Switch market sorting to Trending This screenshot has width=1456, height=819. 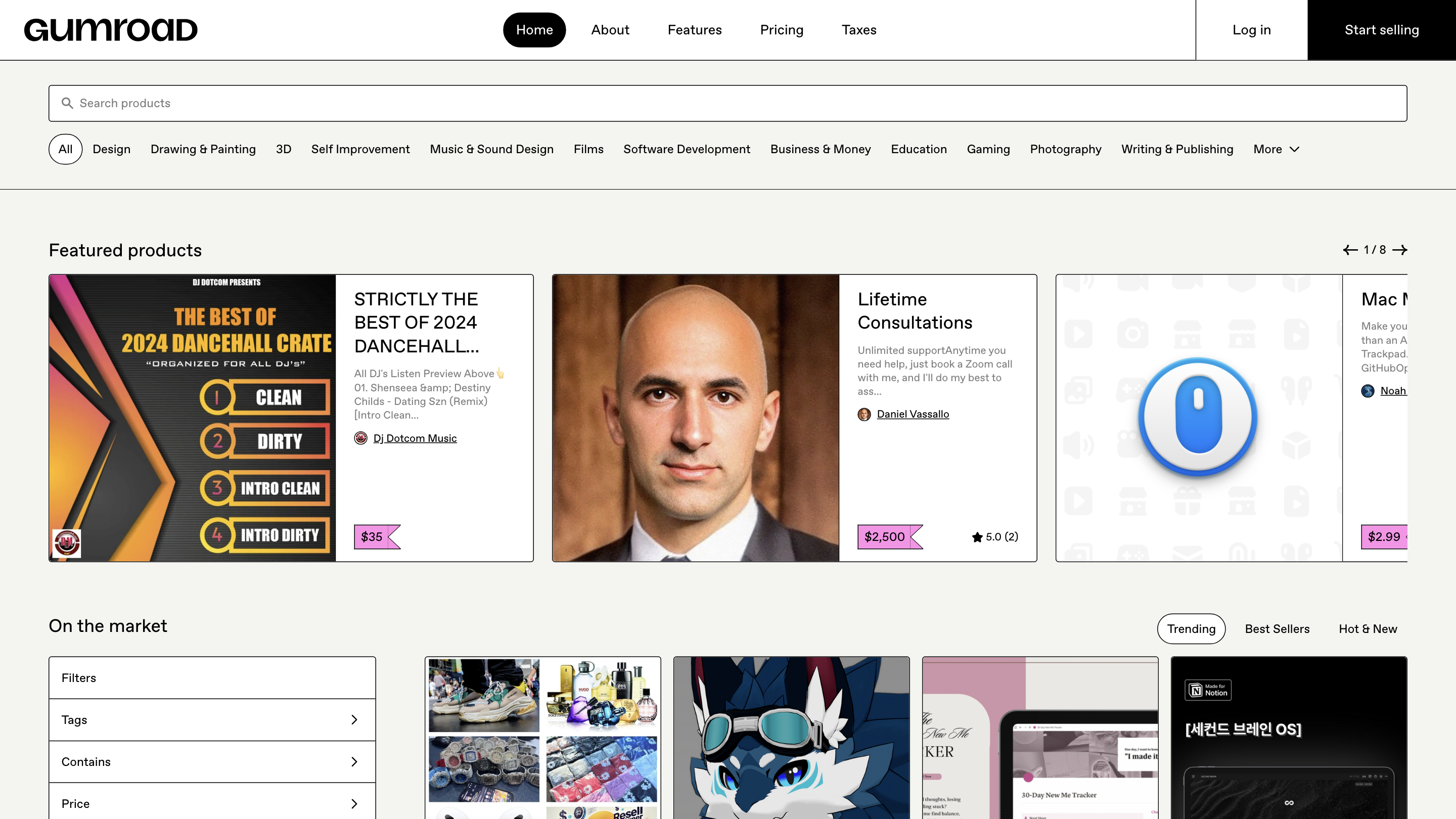click(x=1191, y=628)
